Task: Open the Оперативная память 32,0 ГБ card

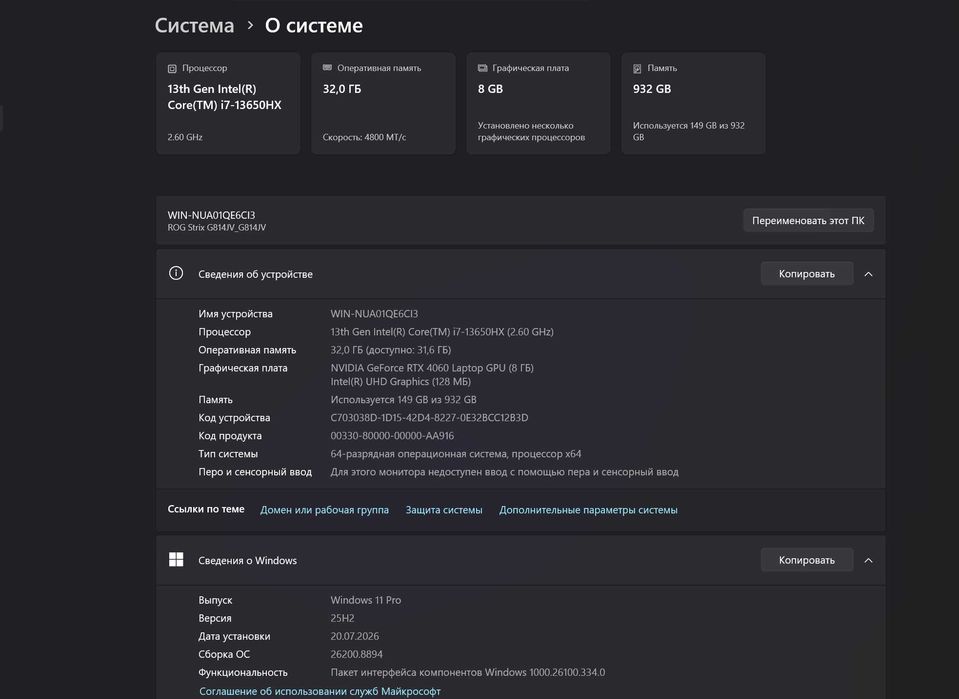Action: [383, 103]
